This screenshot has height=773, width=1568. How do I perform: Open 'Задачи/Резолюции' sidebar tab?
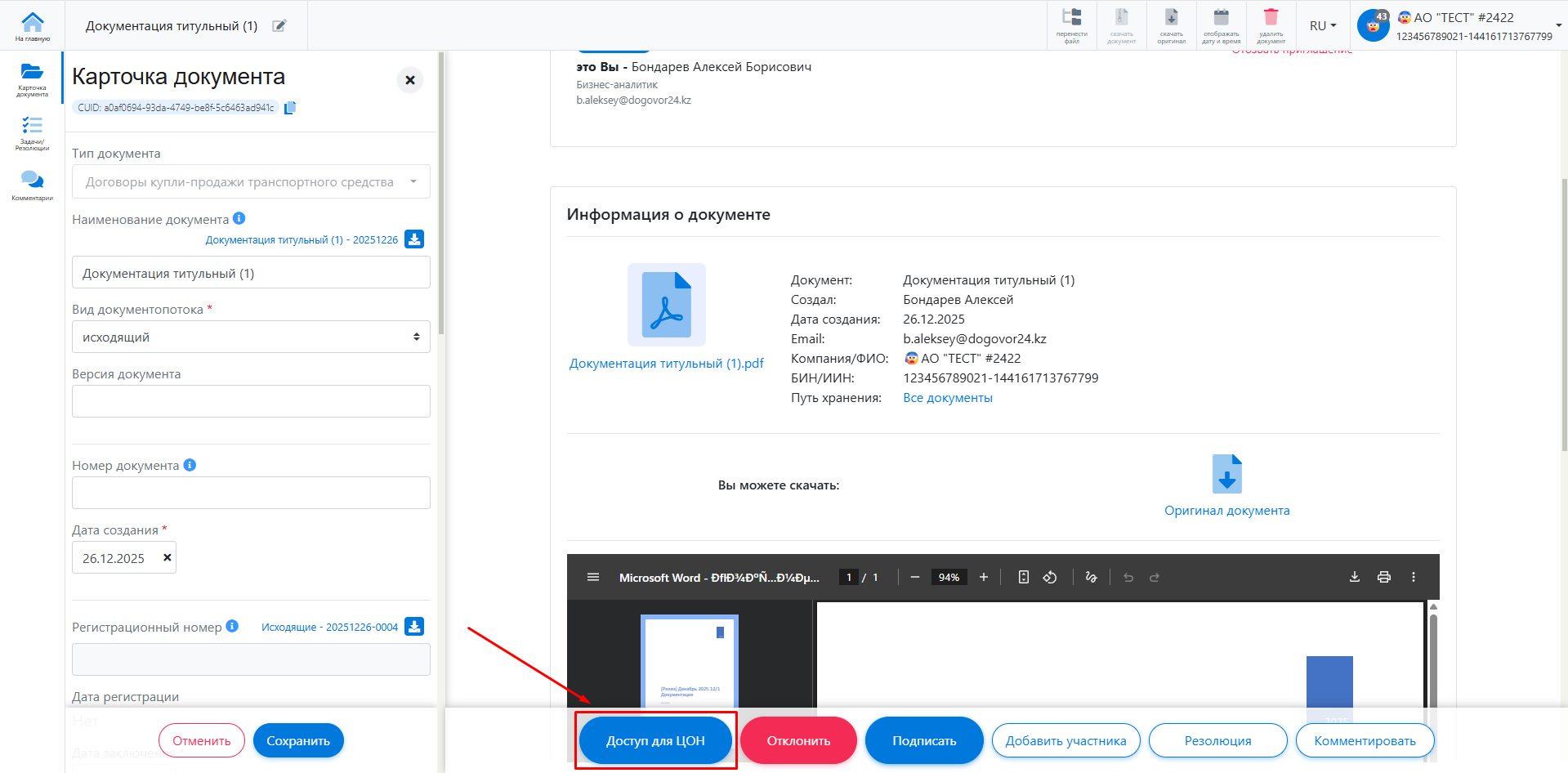[x=33, y=133]
